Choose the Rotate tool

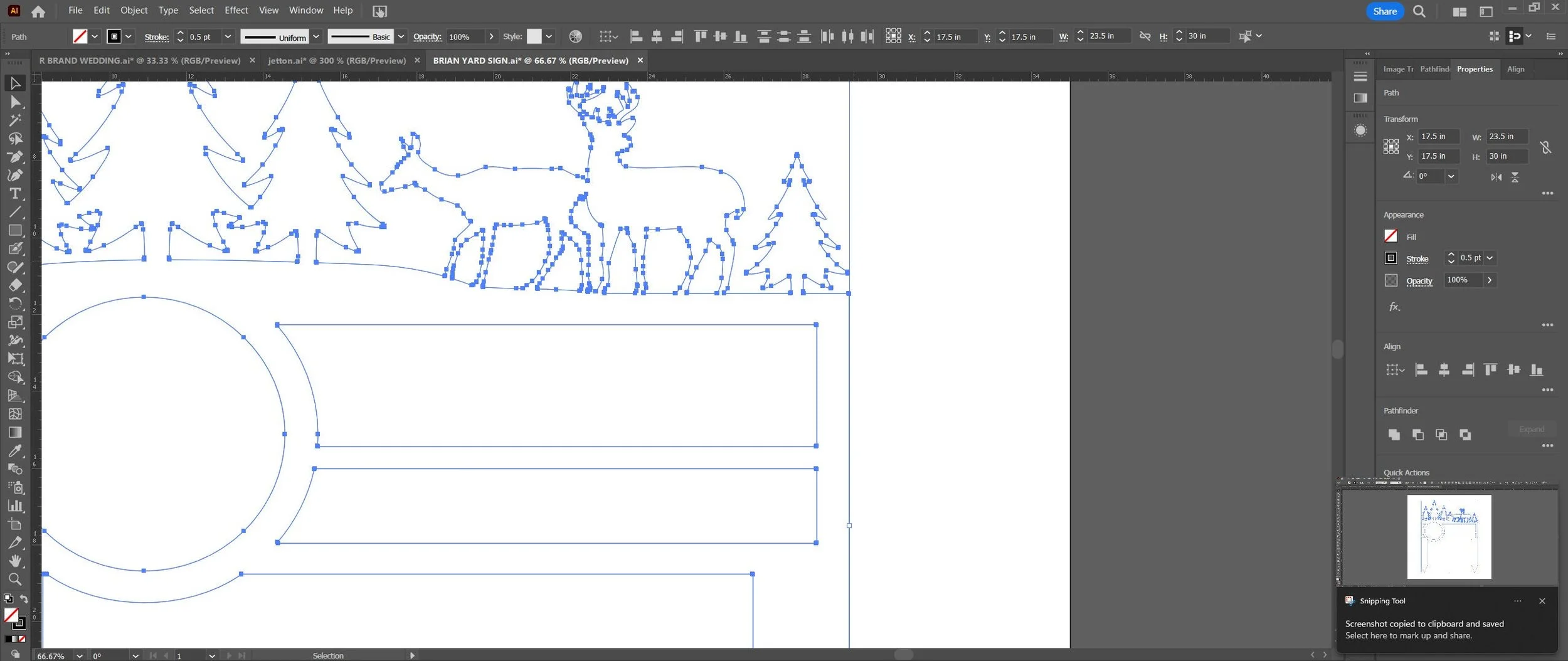point(15,304)
